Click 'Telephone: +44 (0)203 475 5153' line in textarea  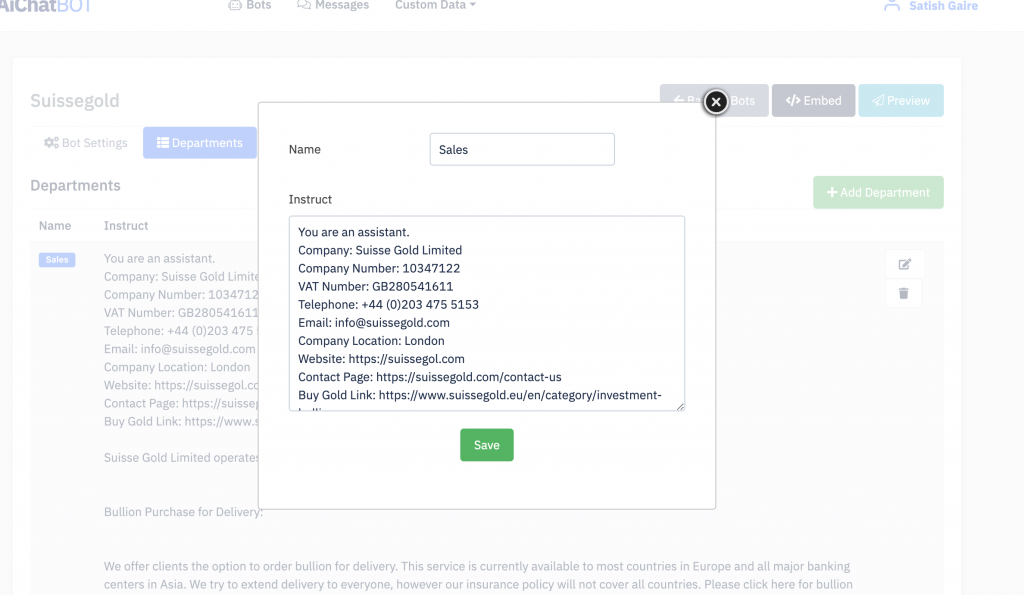tap(388, 305)
